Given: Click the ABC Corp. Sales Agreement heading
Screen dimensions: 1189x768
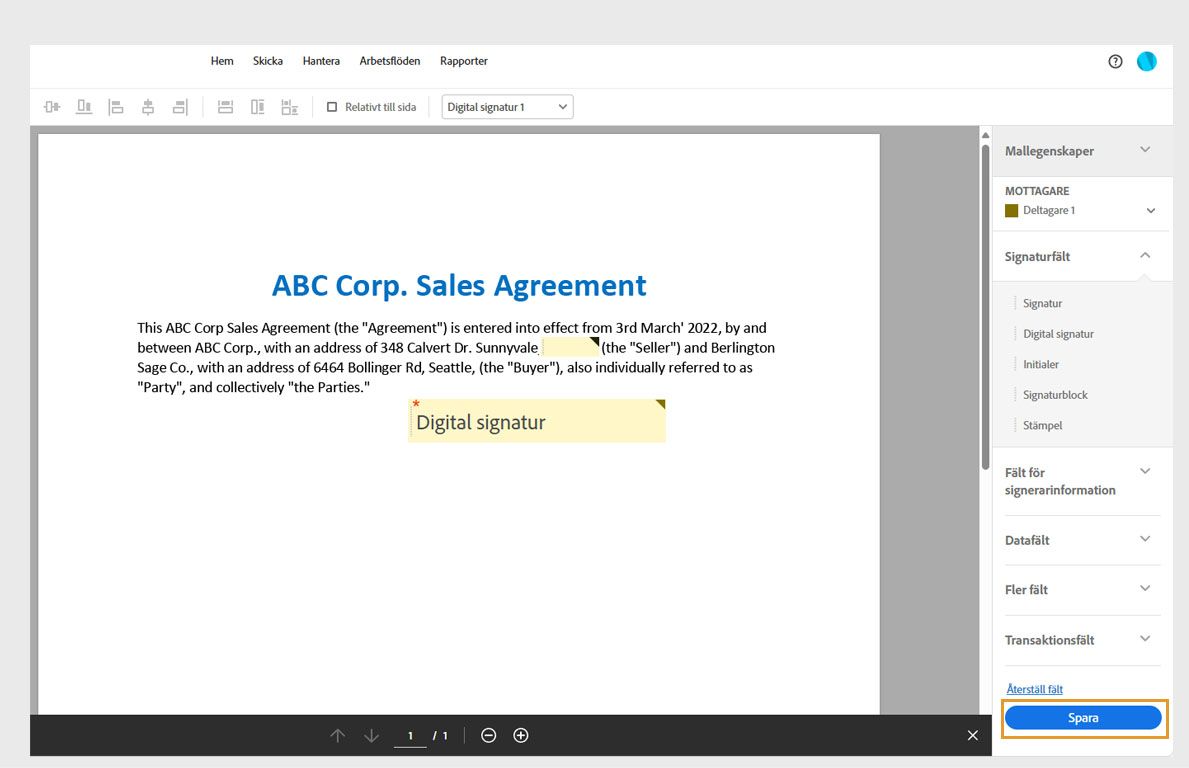Looking at the screenshot, I should point(459,286).
